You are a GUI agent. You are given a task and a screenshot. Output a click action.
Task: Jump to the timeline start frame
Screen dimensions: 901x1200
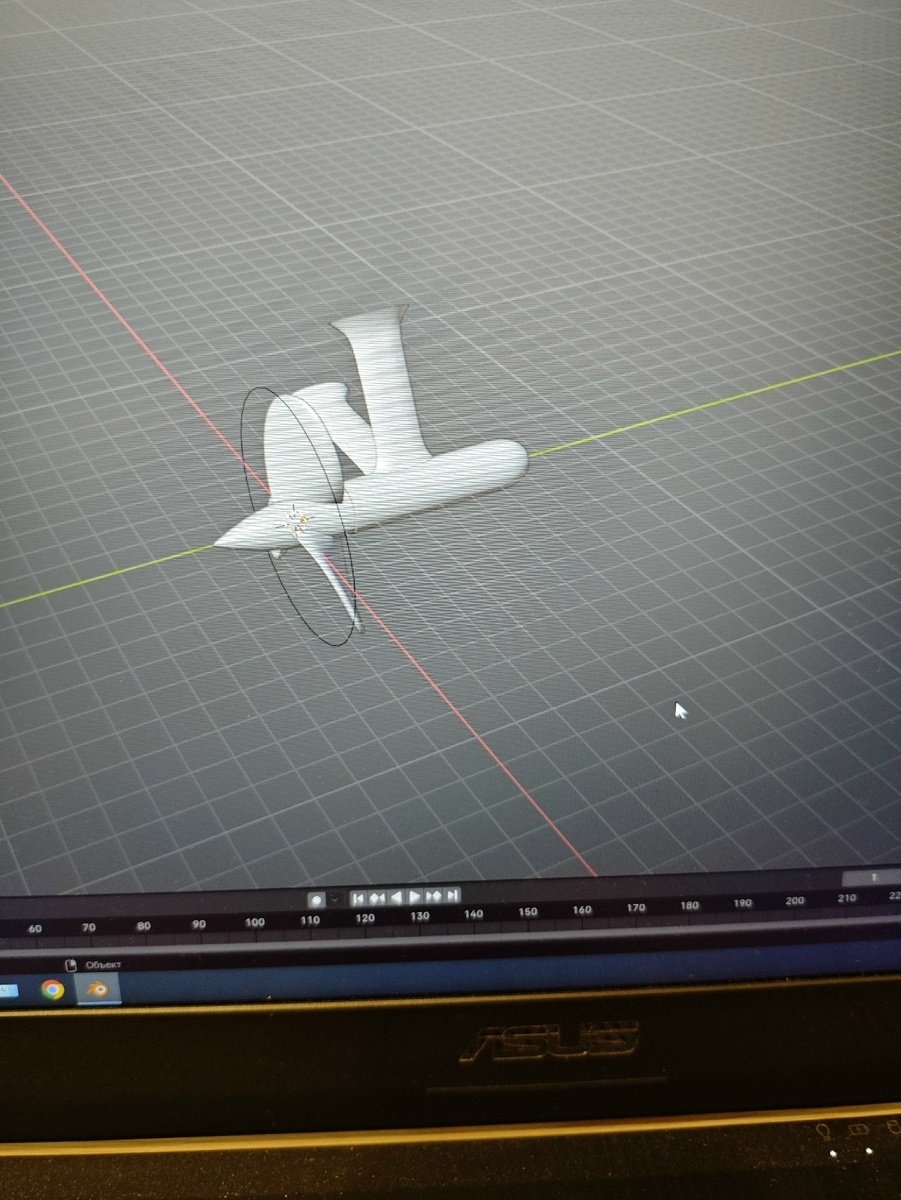click(359, 898)
